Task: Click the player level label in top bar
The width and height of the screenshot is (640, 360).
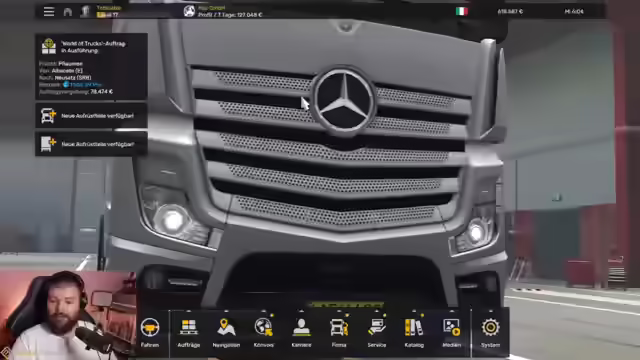Action: (x=108, y=15)
